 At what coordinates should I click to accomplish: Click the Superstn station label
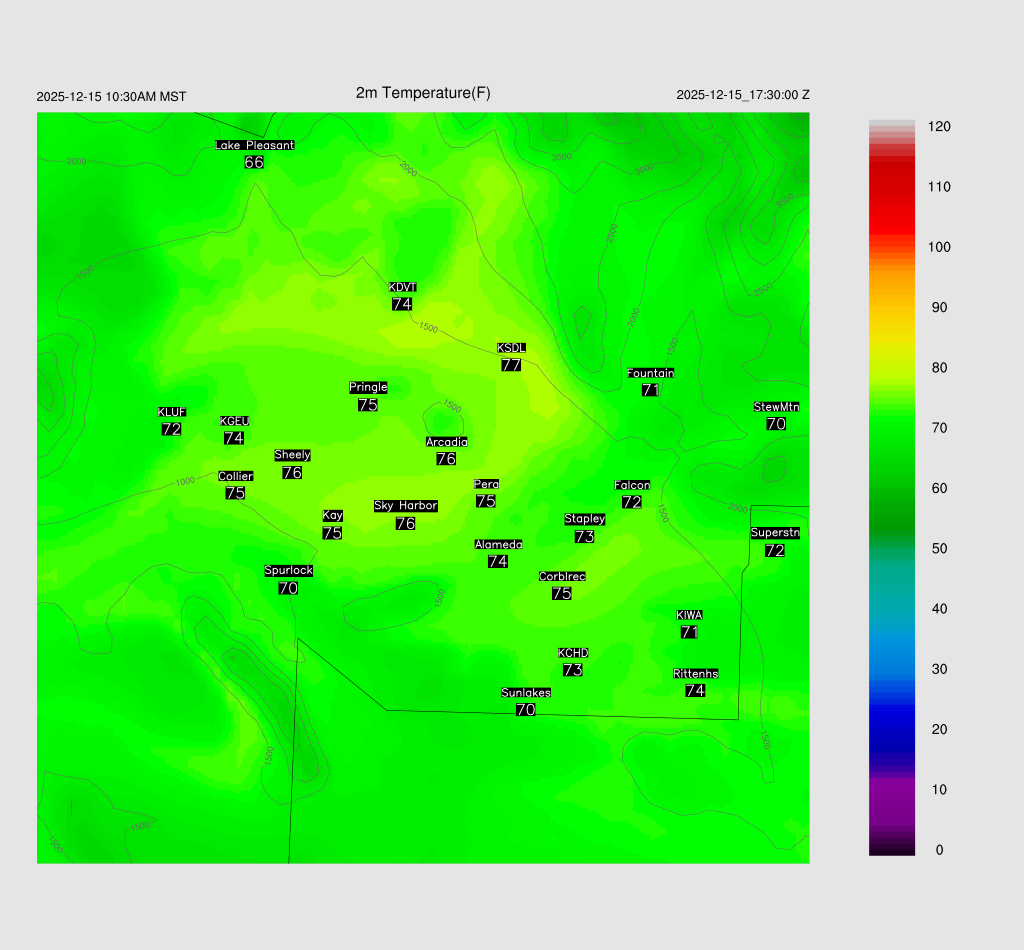pyautogui.click(x=774, y=533)
